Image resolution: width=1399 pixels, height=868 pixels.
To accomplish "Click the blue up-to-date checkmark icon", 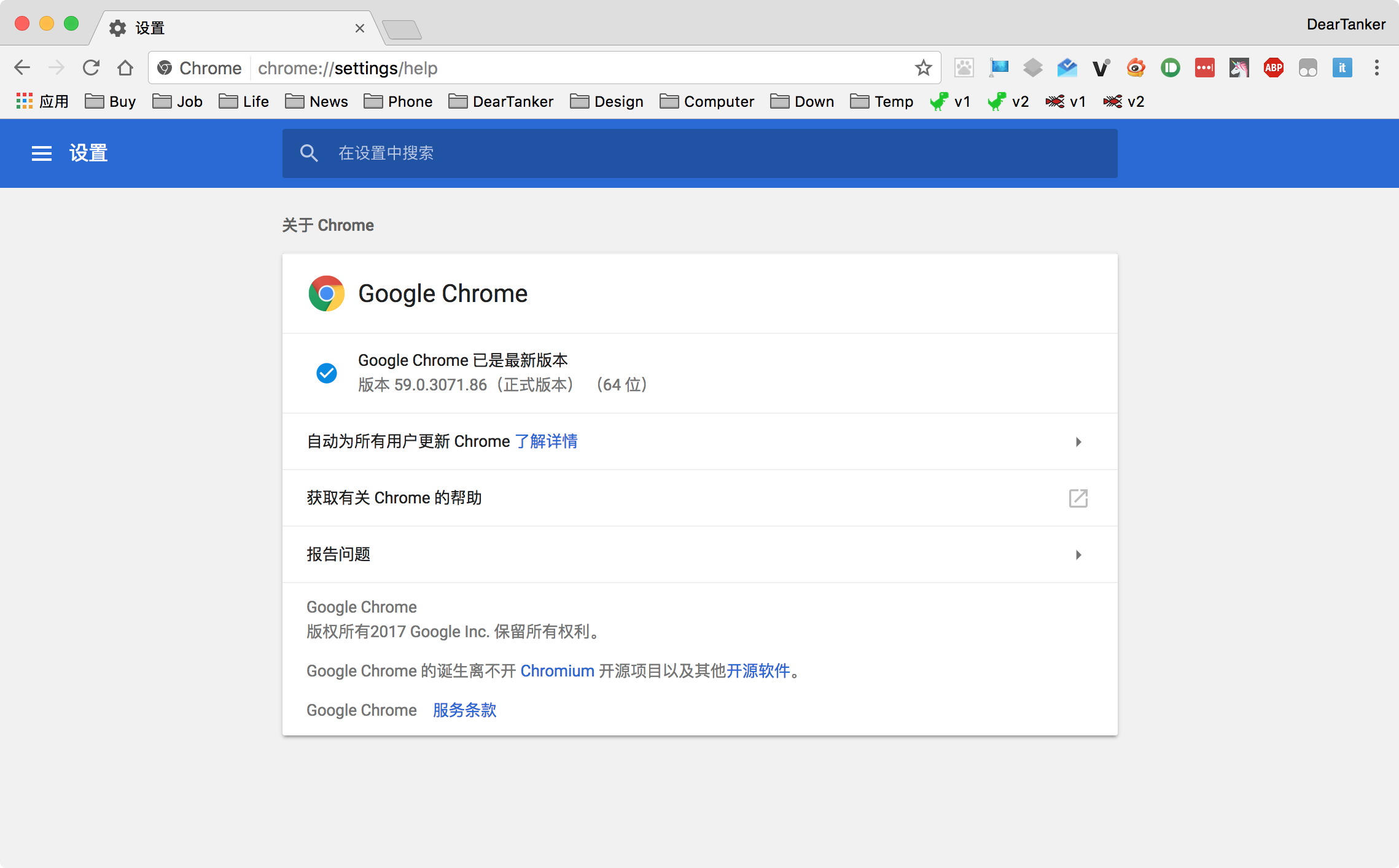I will [327, 373].
